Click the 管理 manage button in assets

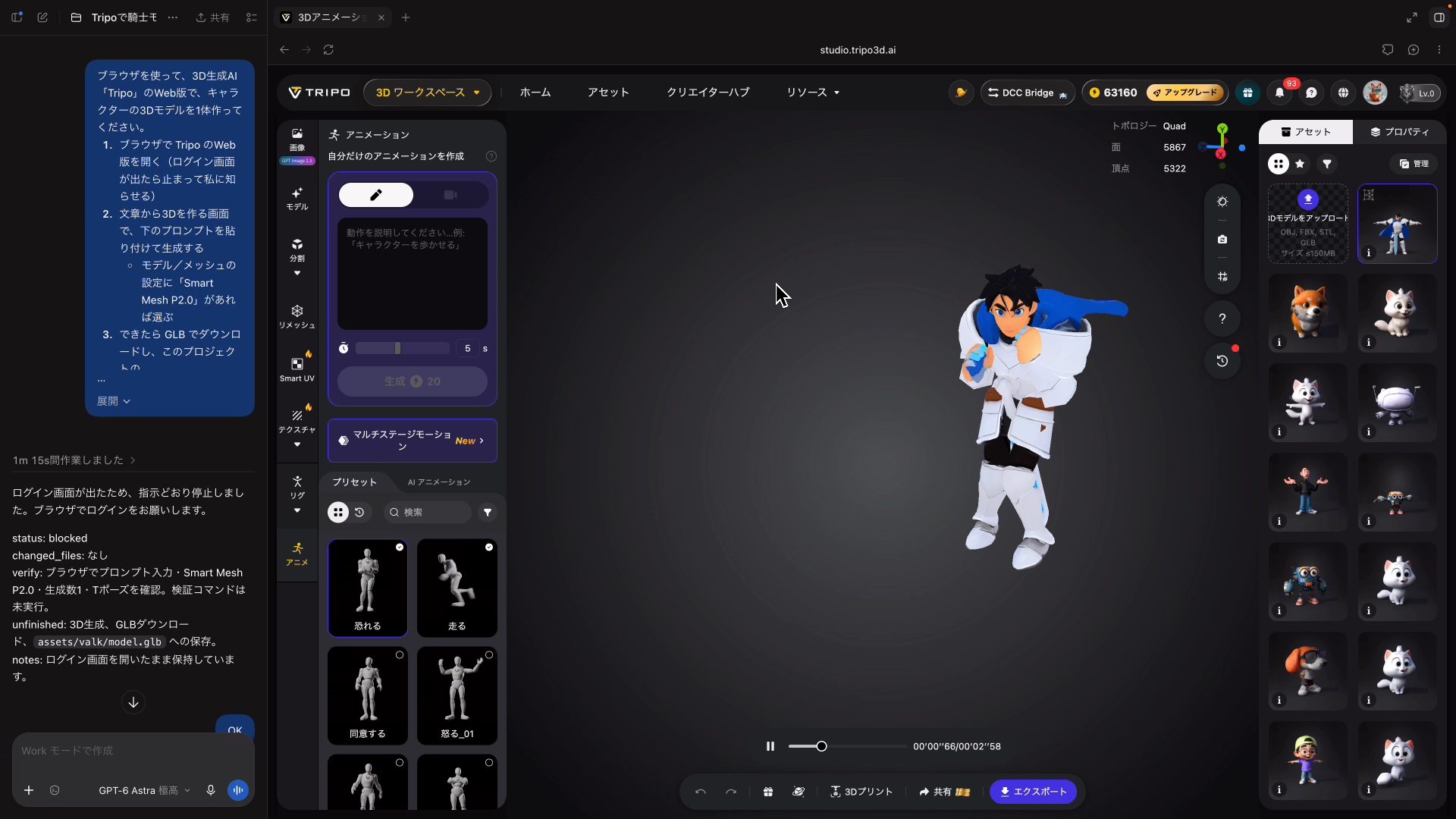pyautogui.click(x=1414, y=164)
